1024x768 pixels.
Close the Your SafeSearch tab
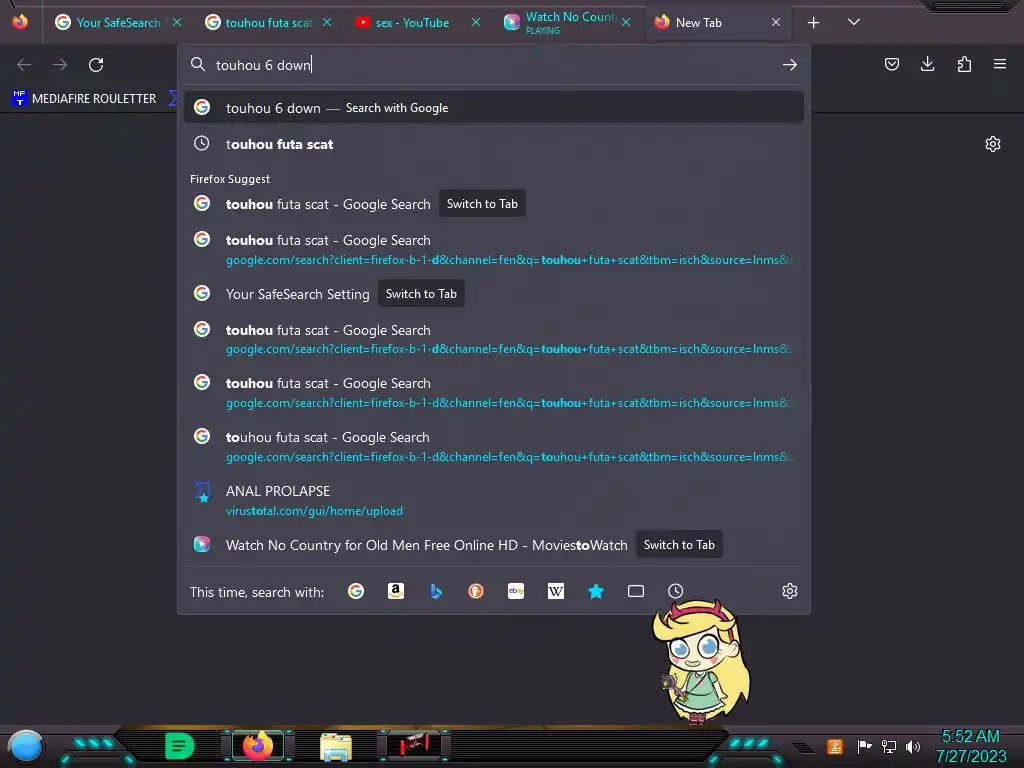177,22
